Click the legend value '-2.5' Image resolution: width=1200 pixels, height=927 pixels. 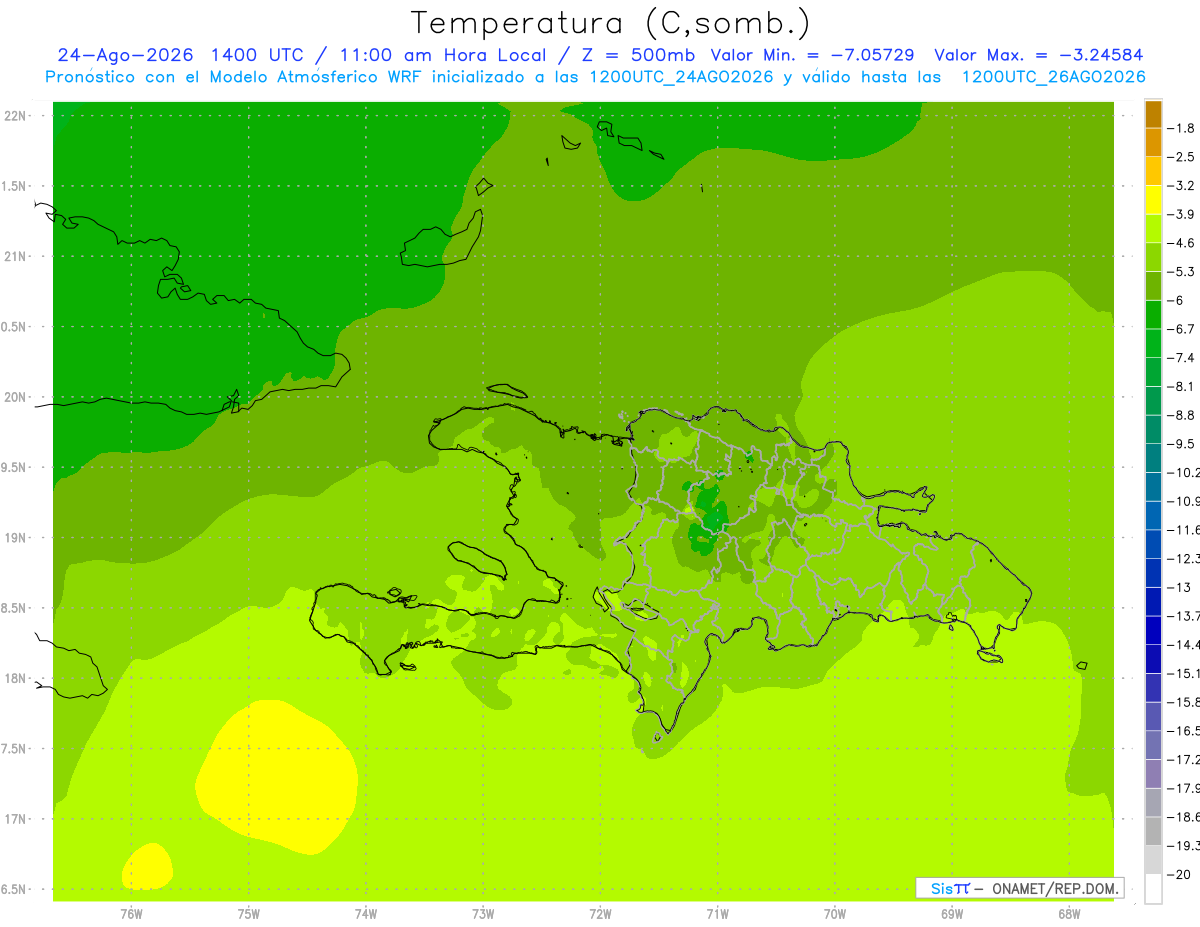pyautogui.click(x=1181, y=157)
